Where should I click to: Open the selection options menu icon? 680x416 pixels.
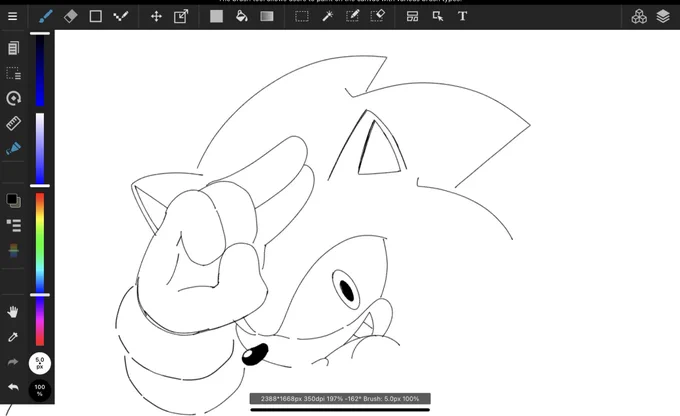(x=13, y=73)
